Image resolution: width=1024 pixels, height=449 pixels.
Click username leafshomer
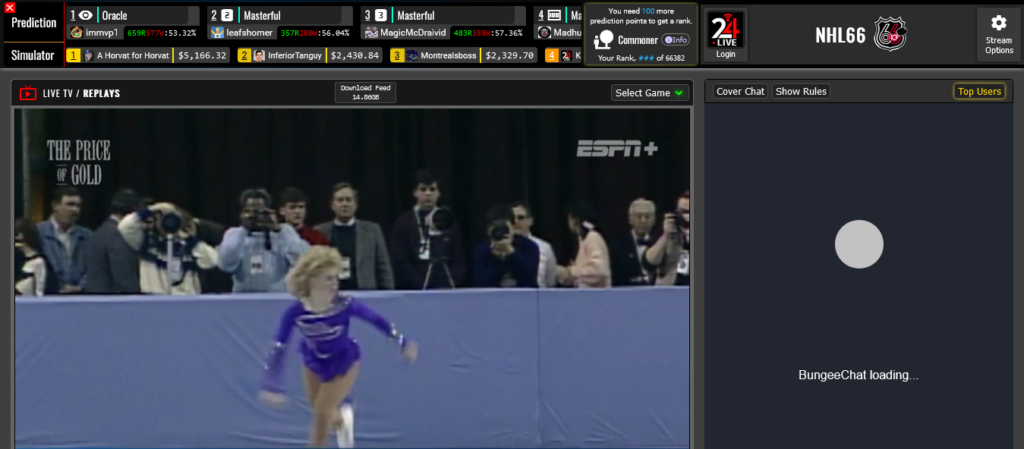click(x=249, y=33)
